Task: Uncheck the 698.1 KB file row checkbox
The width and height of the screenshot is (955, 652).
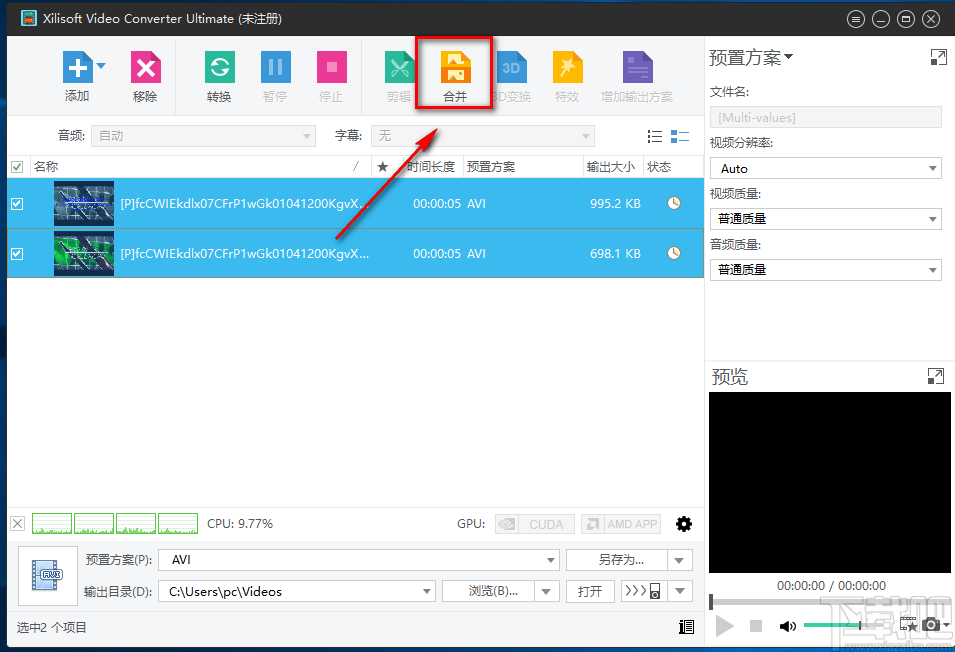Action: (17, 254)
